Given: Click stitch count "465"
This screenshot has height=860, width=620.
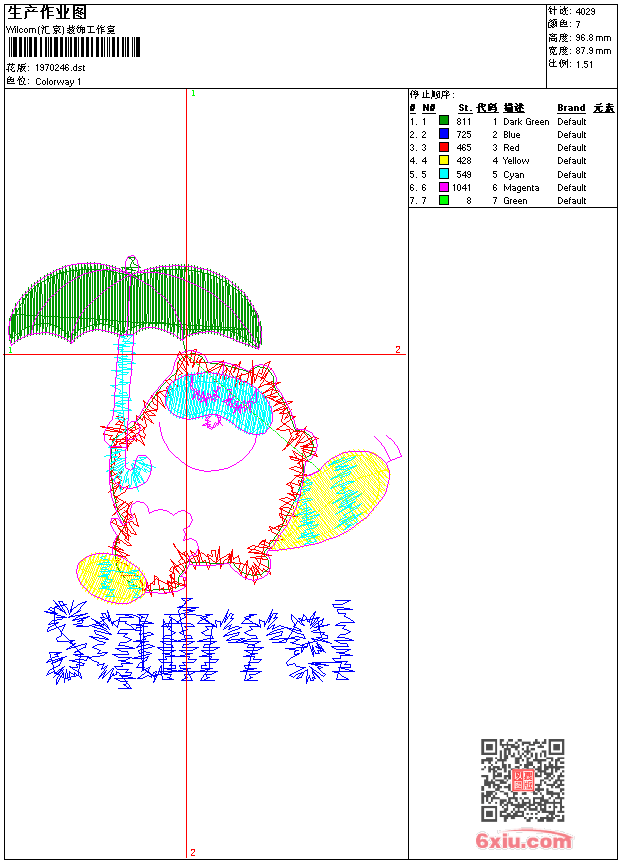Looking at the screenshot, I should tap(464, 148).
